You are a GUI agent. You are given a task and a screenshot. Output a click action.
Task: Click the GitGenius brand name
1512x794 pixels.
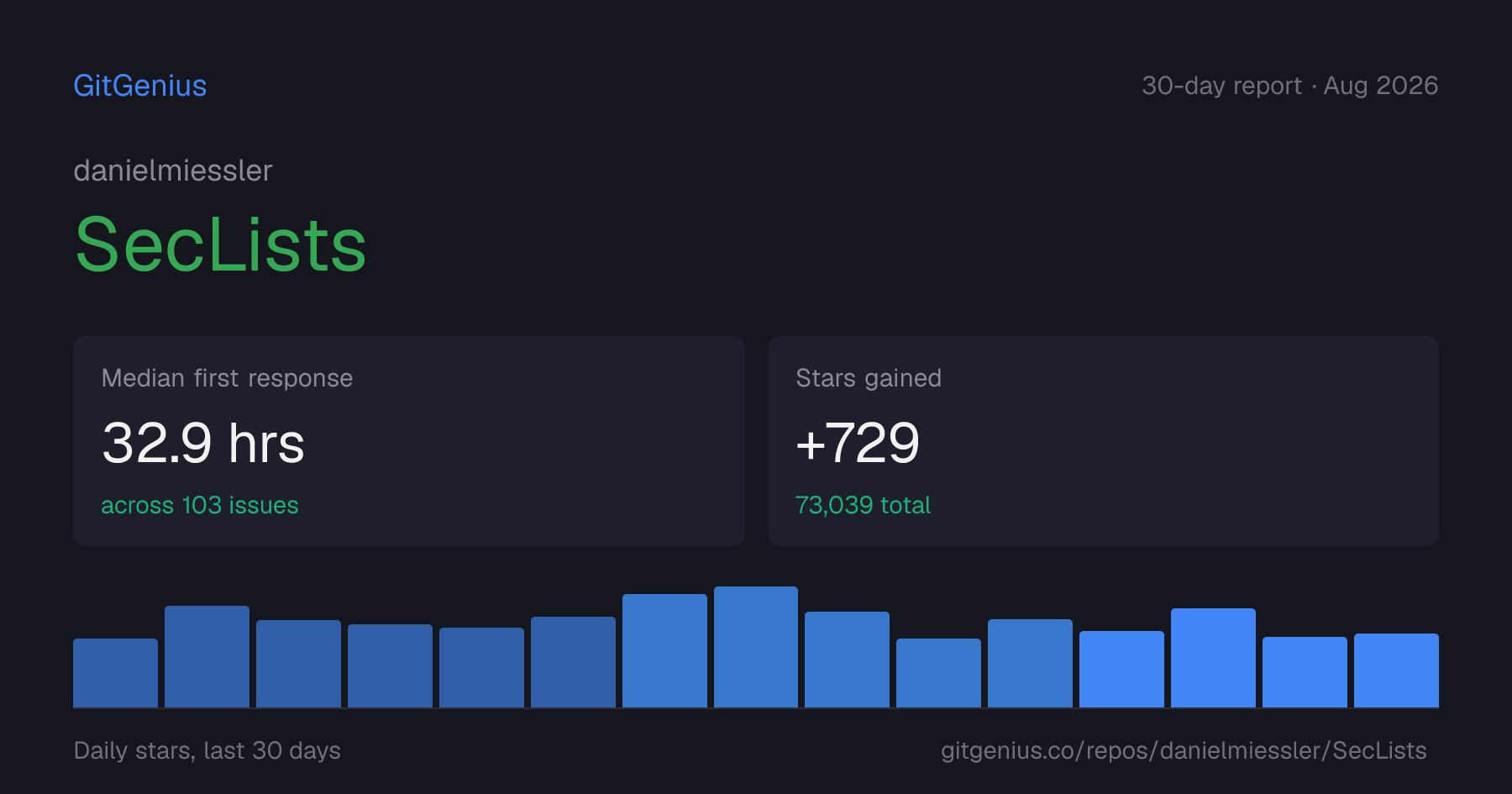click(140, 86)
